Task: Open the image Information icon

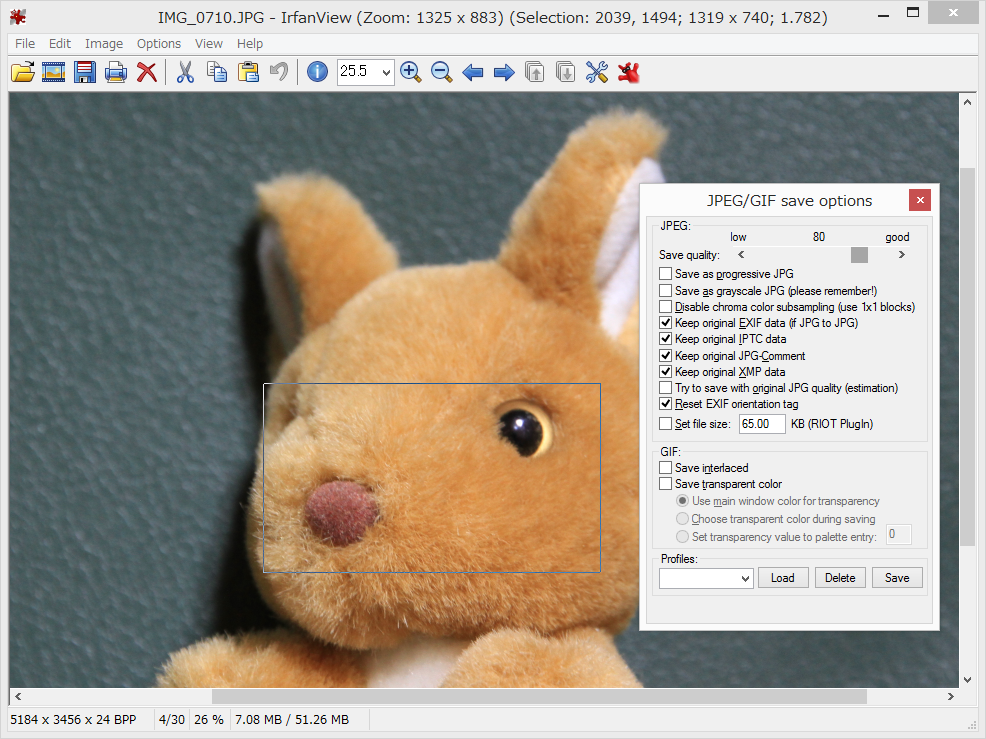Action: click(317, 72)
